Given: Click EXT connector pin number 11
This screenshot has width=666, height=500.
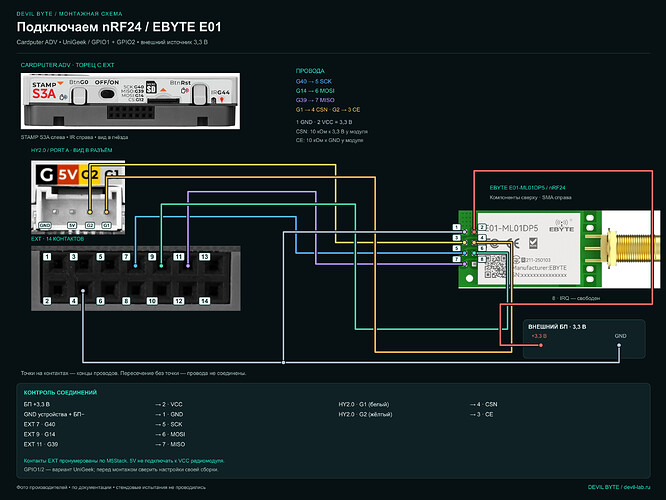Looking at the screenshot, I should 178,257.
